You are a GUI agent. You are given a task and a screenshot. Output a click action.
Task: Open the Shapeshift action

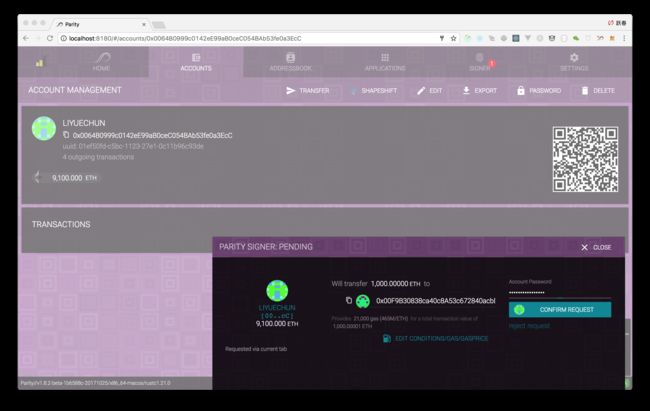coord(374,90)
